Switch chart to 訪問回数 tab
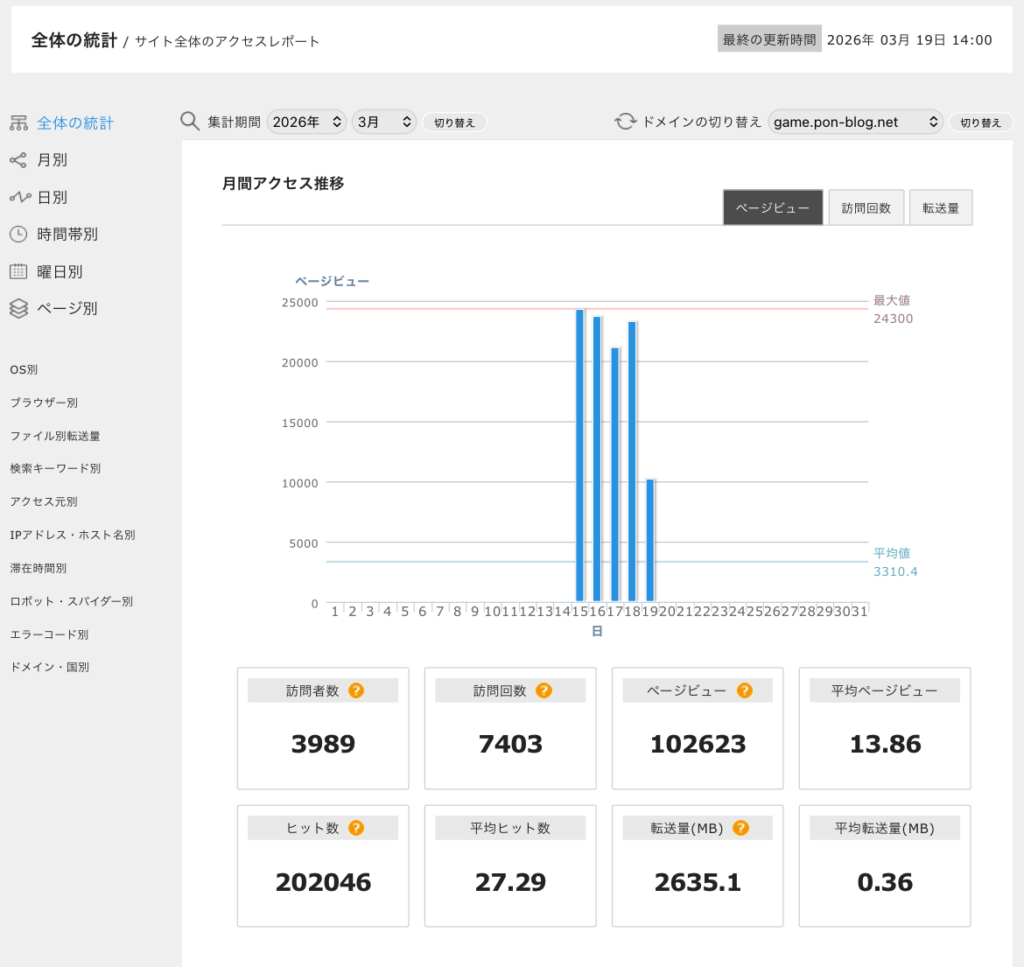1024x967 pixels. (x=866, y=208)
